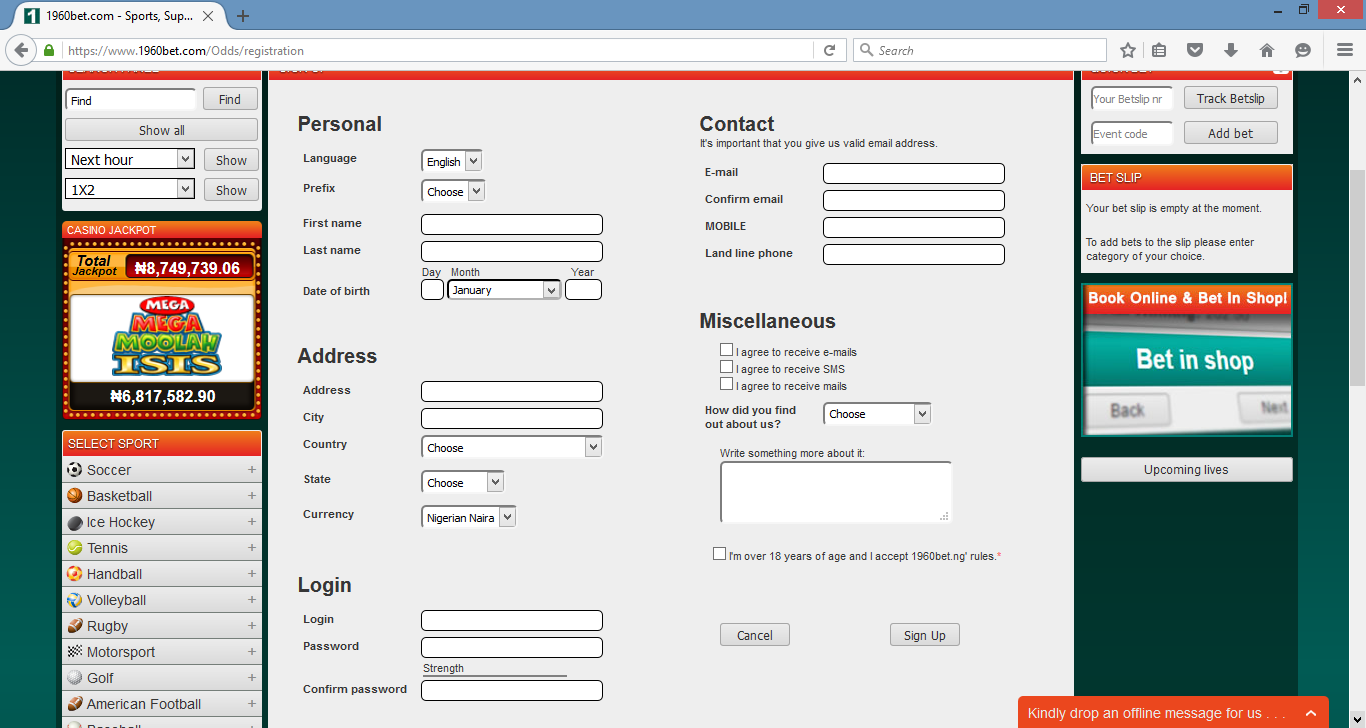The image size is (1366, 728).
Task: Click the Ice Hockey puck icon
Action: pyautogui.click(x=74, y=522)
